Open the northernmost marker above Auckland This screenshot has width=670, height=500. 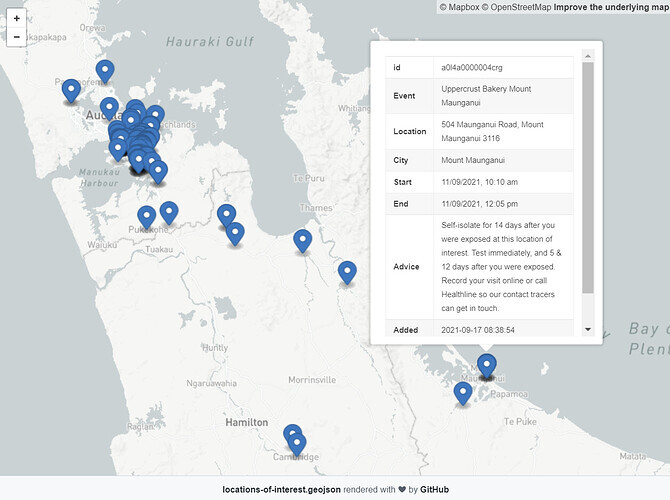(x=105, y=71)
